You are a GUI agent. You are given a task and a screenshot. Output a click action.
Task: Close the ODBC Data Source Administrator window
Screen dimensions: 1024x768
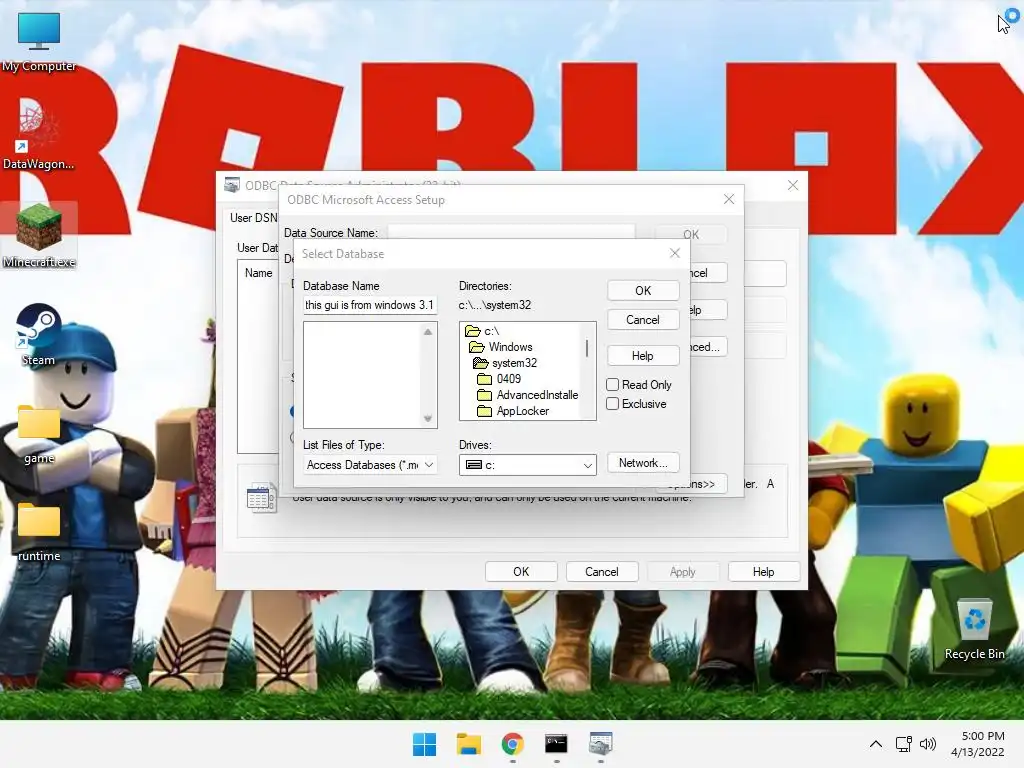[793, 185]
